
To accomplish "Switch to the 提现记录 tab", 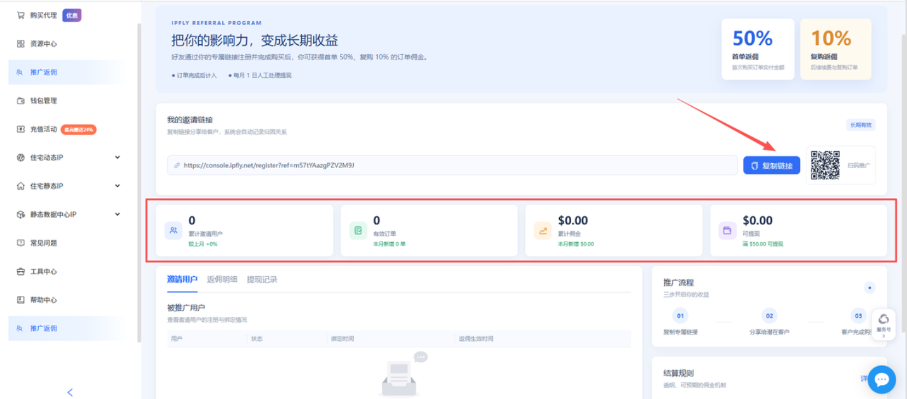I will click(262, 279).
